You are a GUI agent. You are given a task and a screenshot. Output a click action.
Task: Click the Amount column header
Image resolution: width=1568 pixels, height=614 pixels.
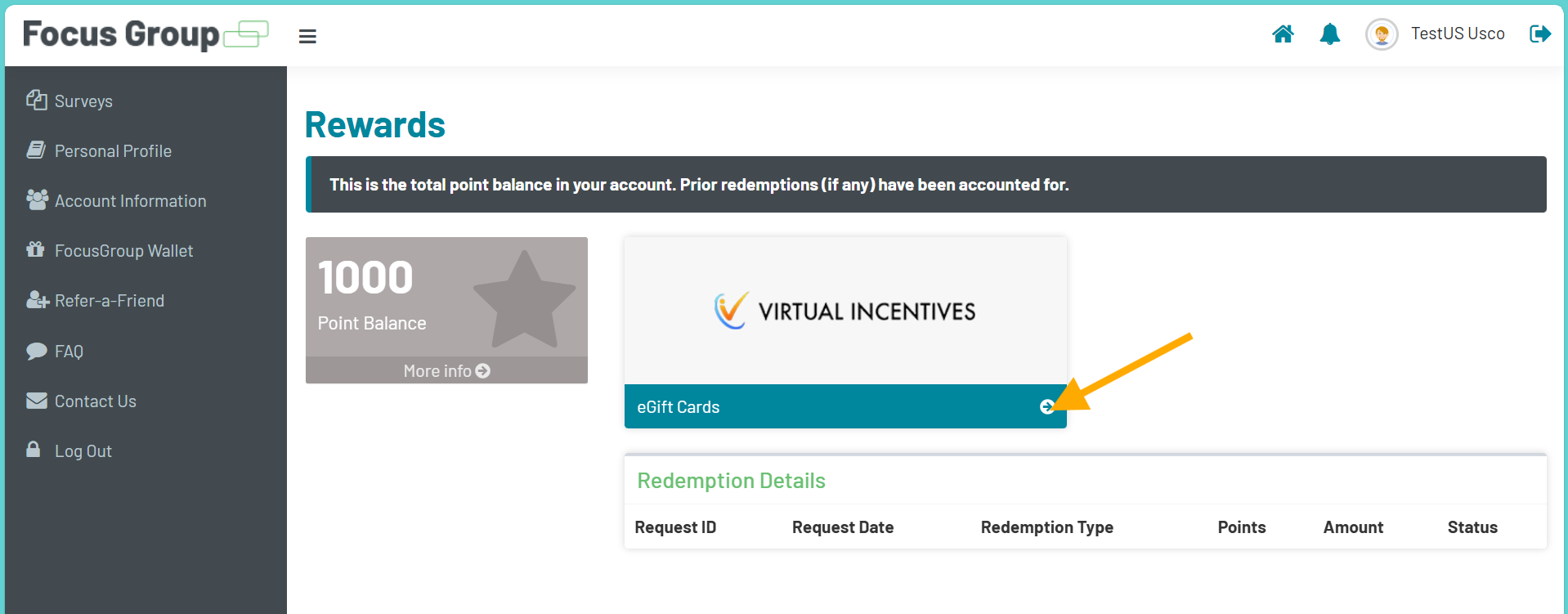1354,527
